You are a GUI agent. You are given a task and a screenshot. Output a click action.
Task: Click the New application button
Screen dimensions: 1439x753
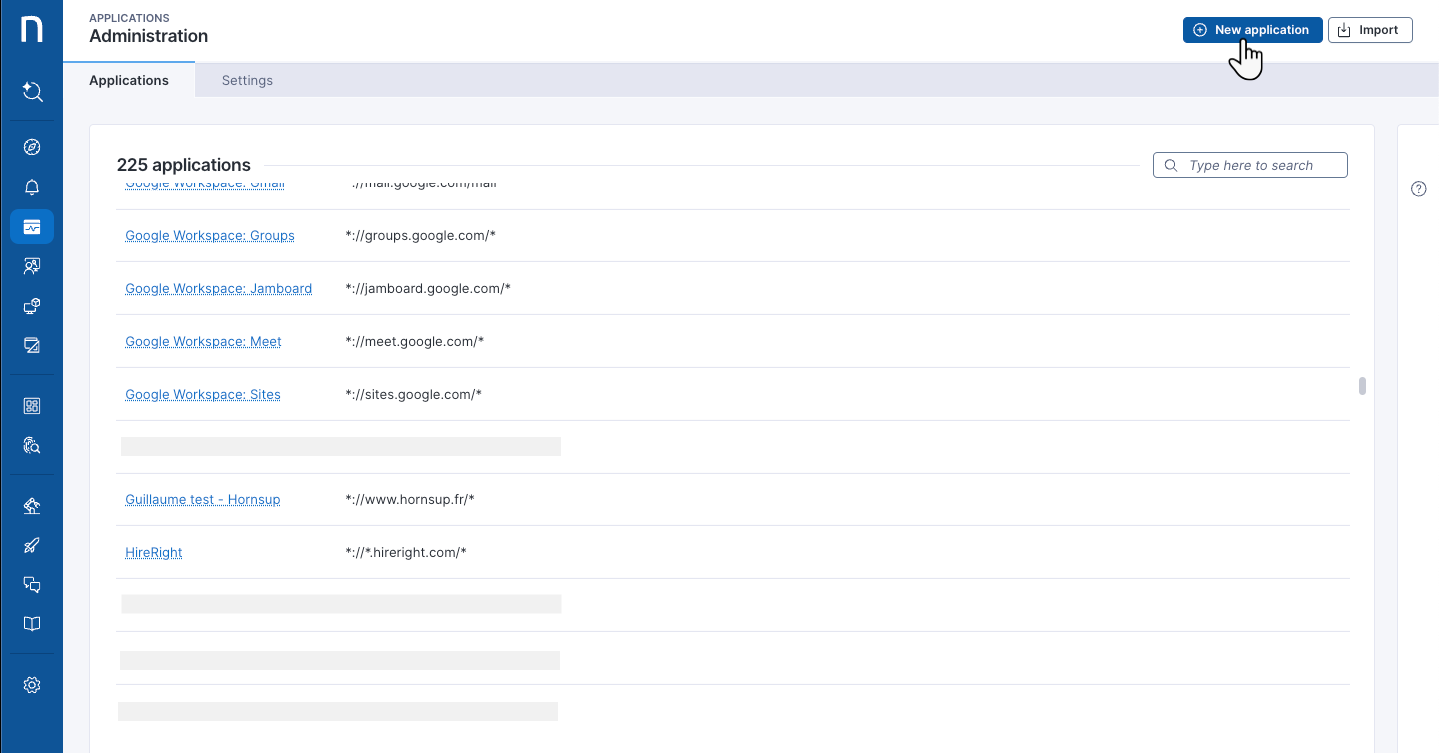(1252, 29)
